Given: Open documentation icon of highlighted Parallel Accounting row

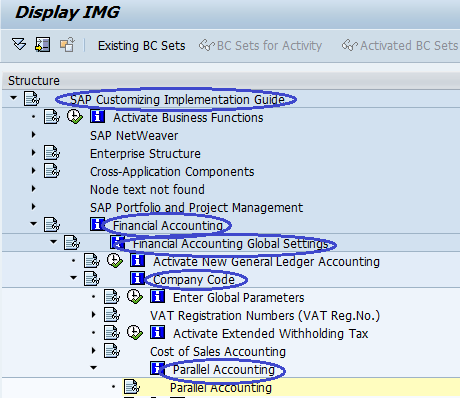Looking at the screenshot, I should coord(132,387).
